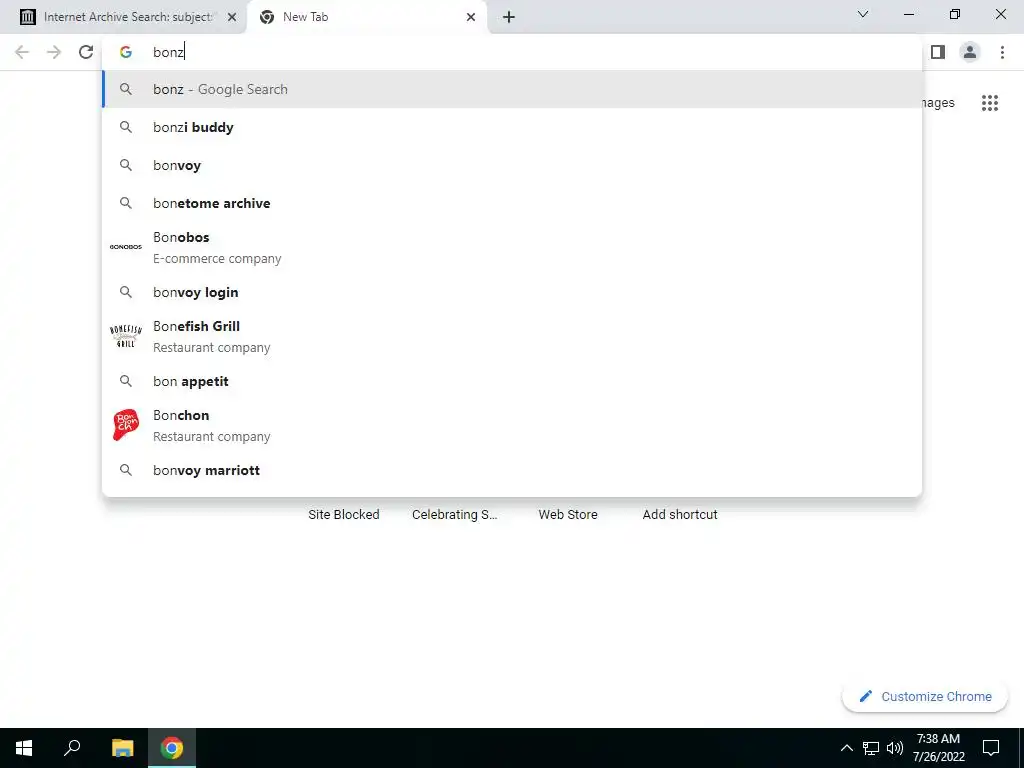This screenshot has height=768, width=1024.
Task: Select the 'bonvoy login' suggestion
Action: point(512,292)
